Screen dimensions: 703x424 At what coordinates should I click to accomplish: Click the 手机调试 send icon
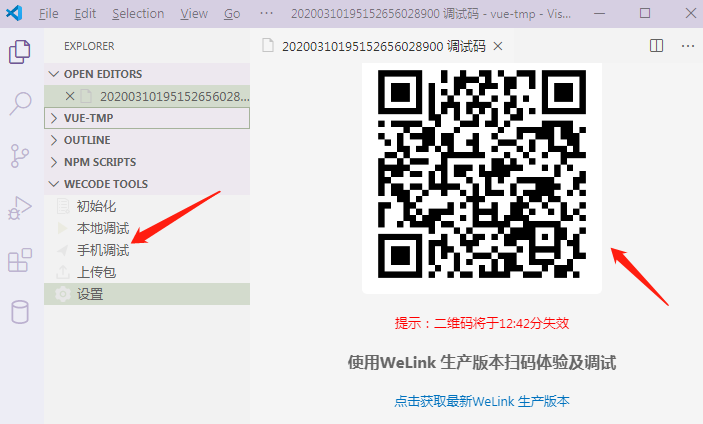[63, 250]
